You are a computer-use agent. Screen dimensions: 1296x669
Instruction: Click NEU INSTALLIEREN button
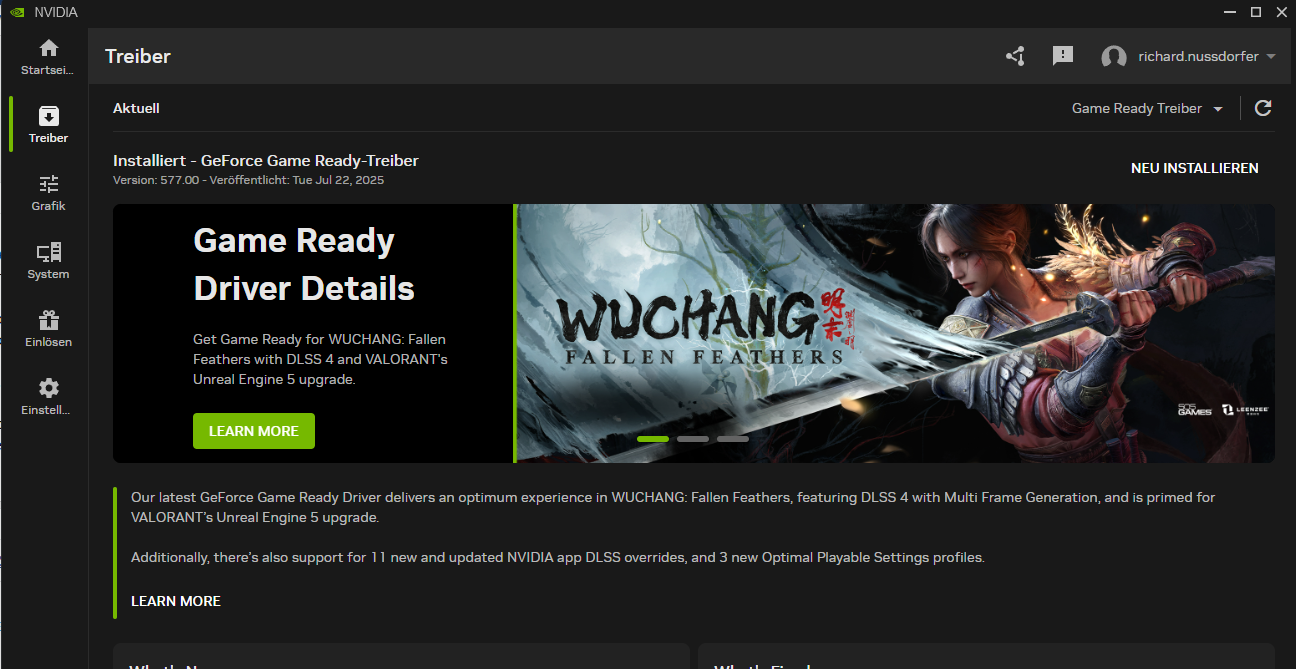1194,168
